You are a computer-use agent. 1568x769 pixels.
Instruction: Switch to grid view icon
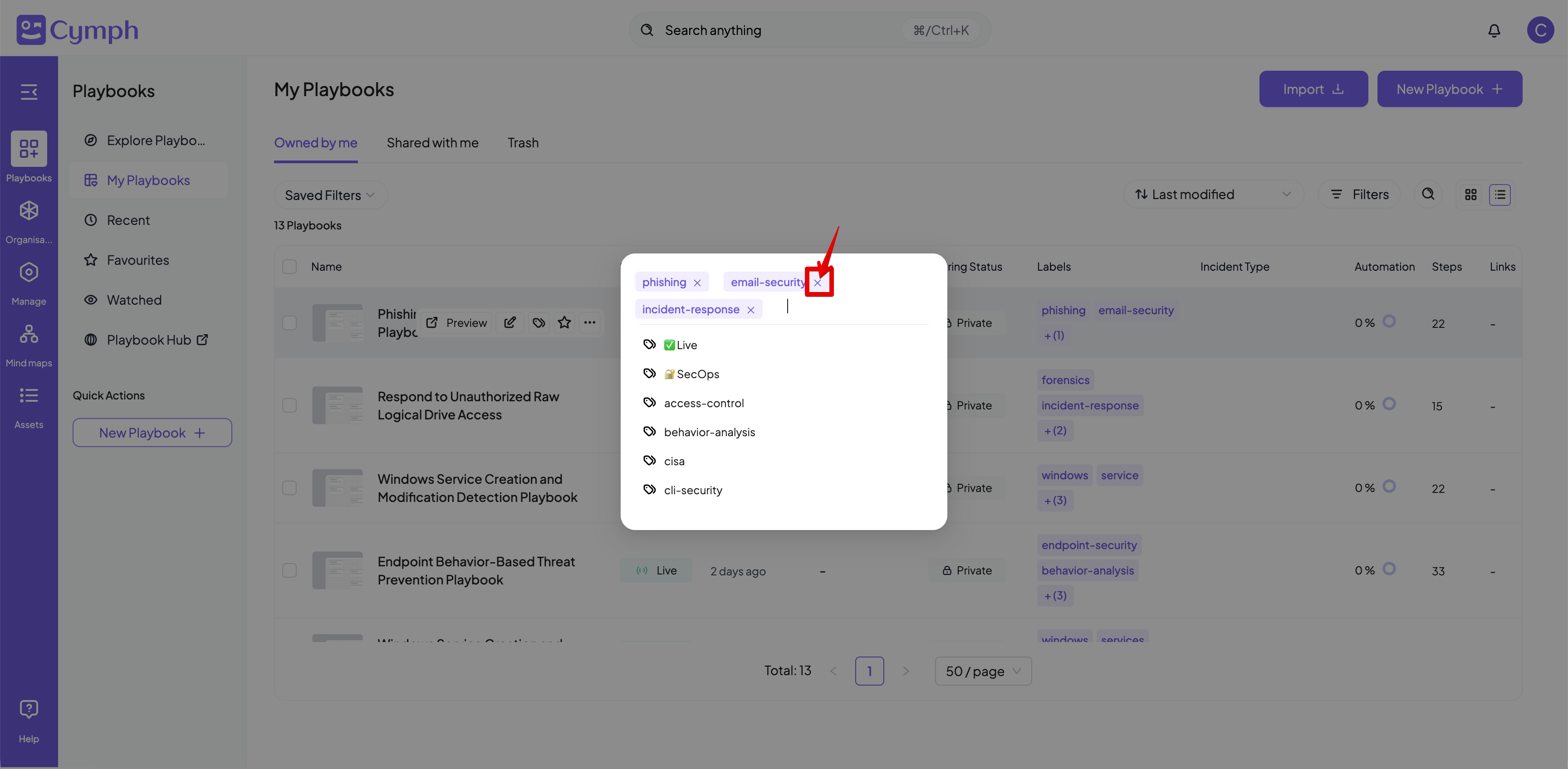point(1470,195)
